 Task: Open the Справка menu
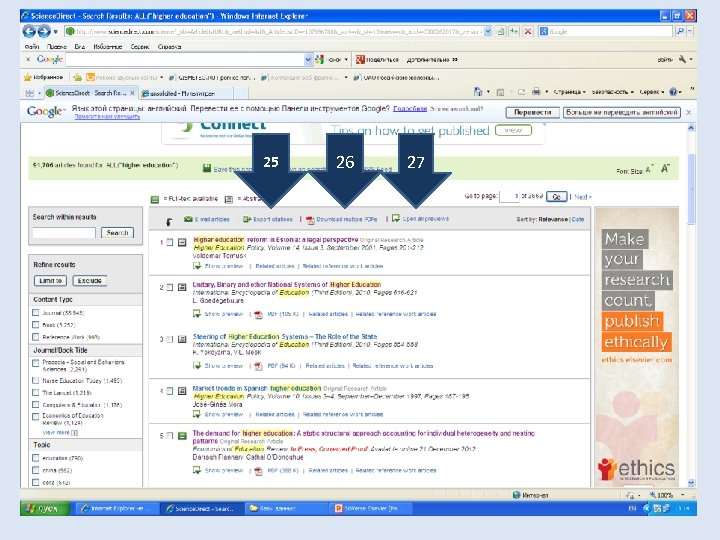tap(169, 46)
